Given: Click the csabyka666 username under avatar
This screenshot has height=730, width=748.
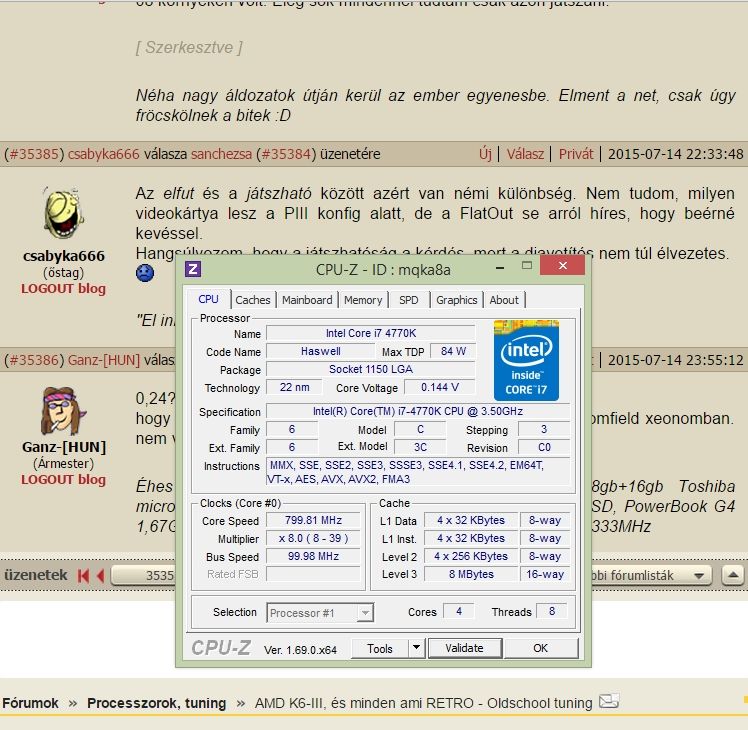Looking at the screenshot, I should point(63,256).
